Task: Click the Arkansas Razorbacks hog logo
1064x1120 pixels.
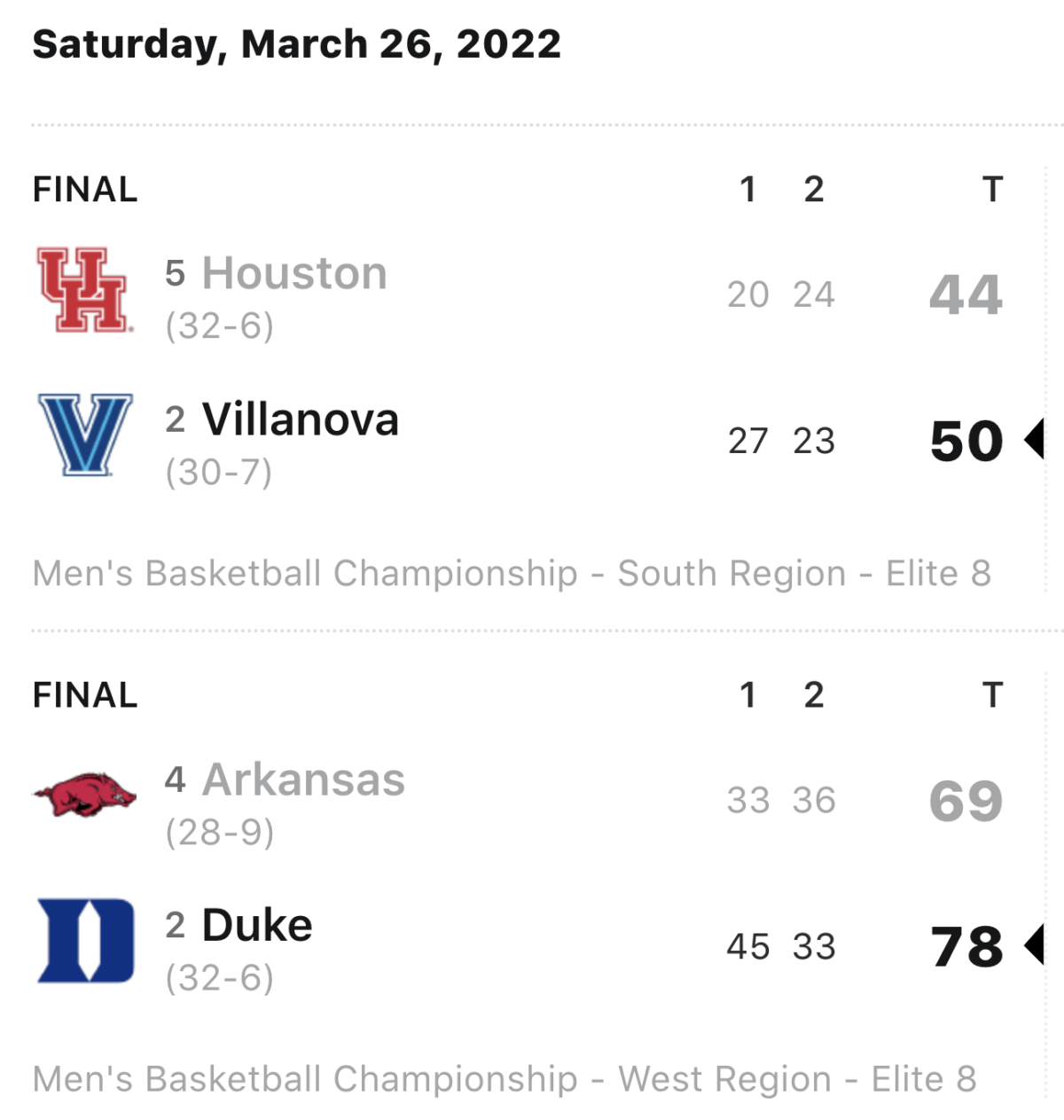Action: pos(85,794)
